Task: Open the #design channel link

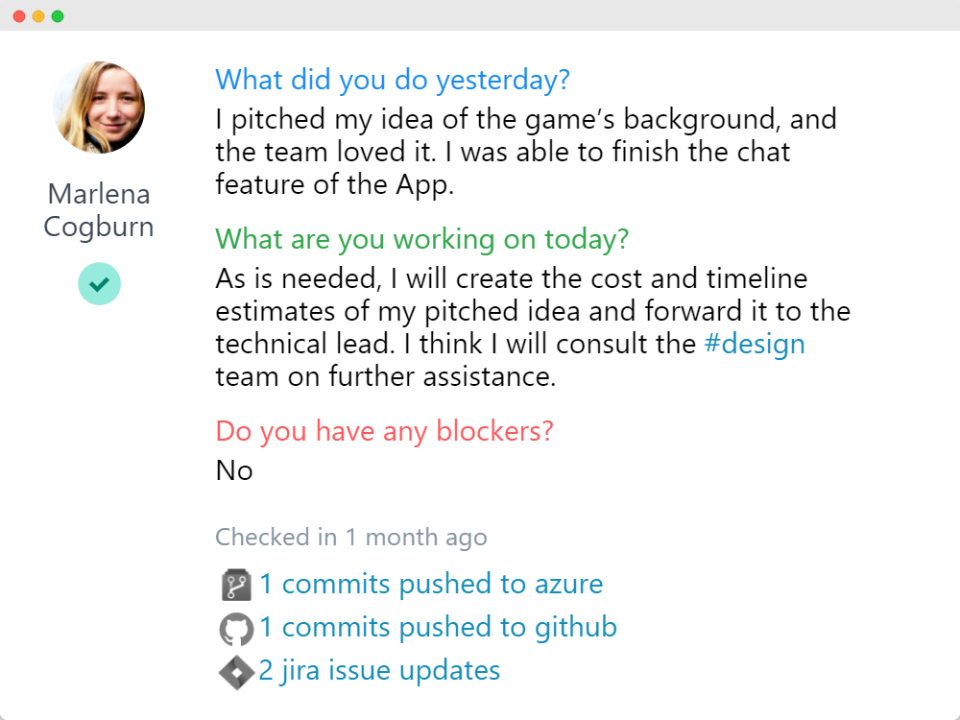Action: (x=755, y=343)
